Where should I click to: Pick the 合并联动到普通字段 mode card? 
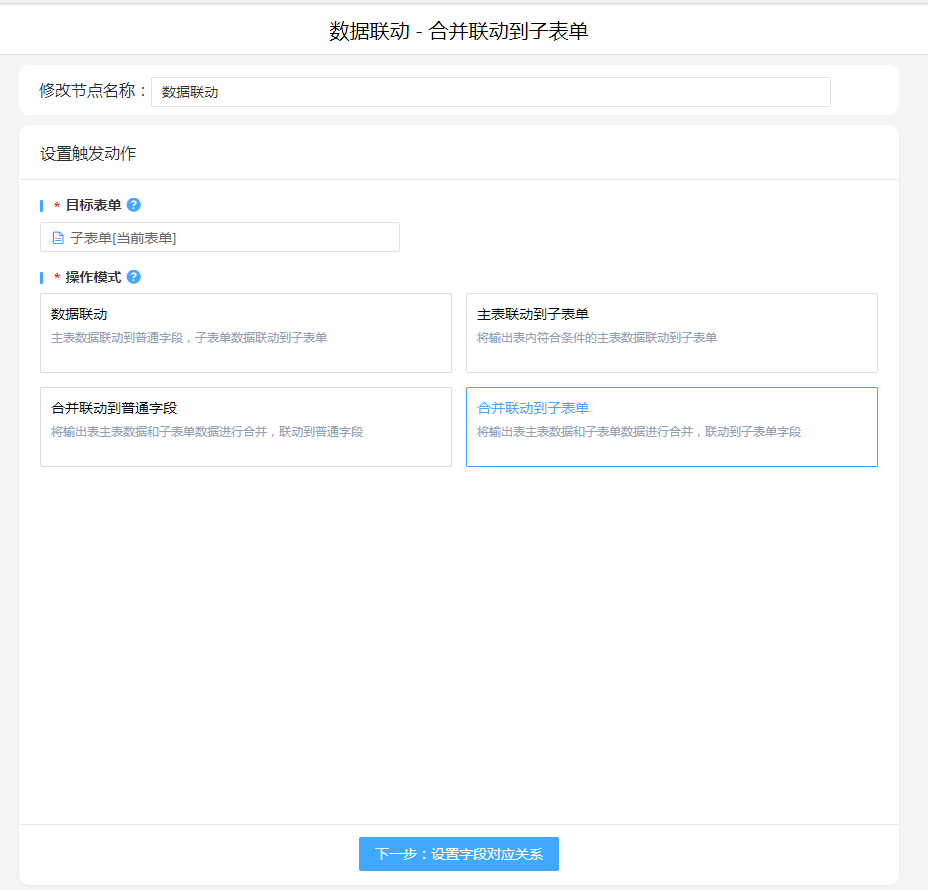tap(245, 426)
